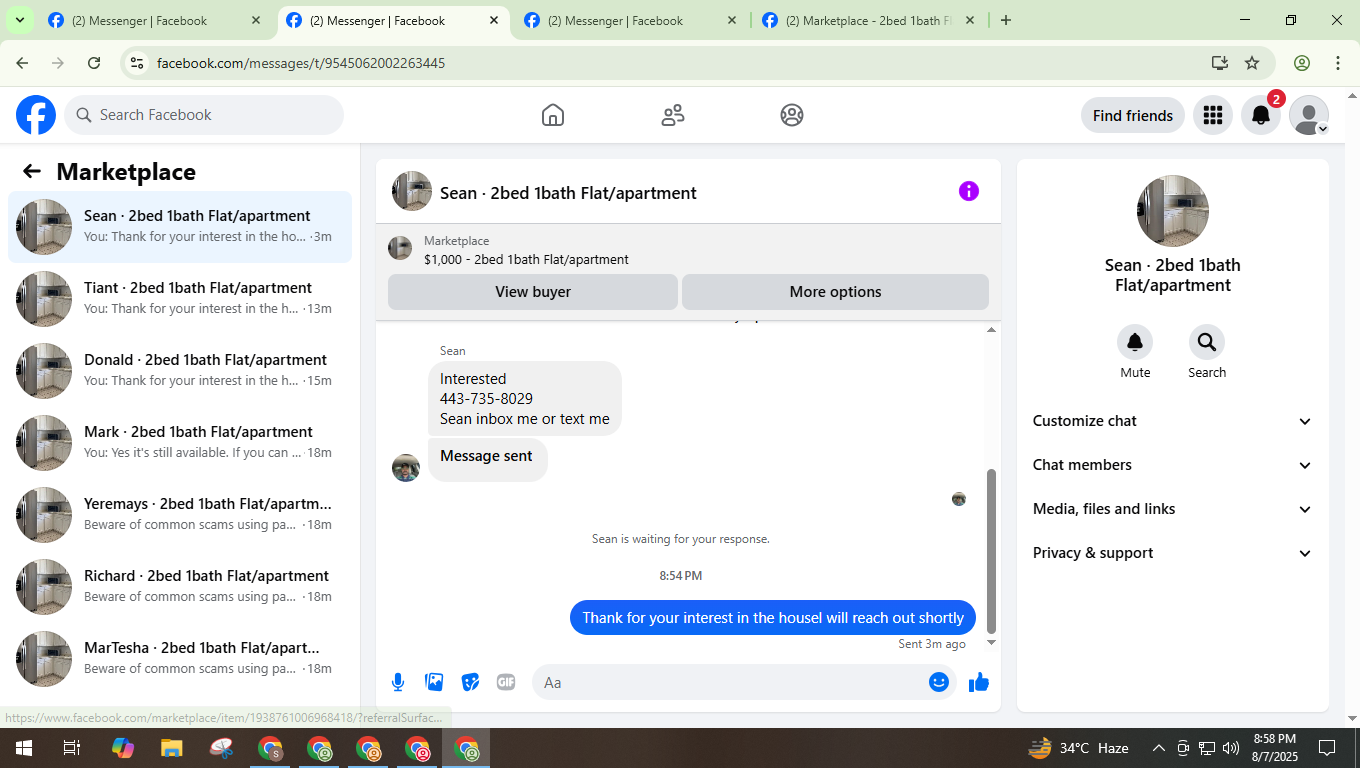The width and height of the screenshot is (1360, 768).
Task: Open the taskbar notification center
Action: [x=1327, y=748]
